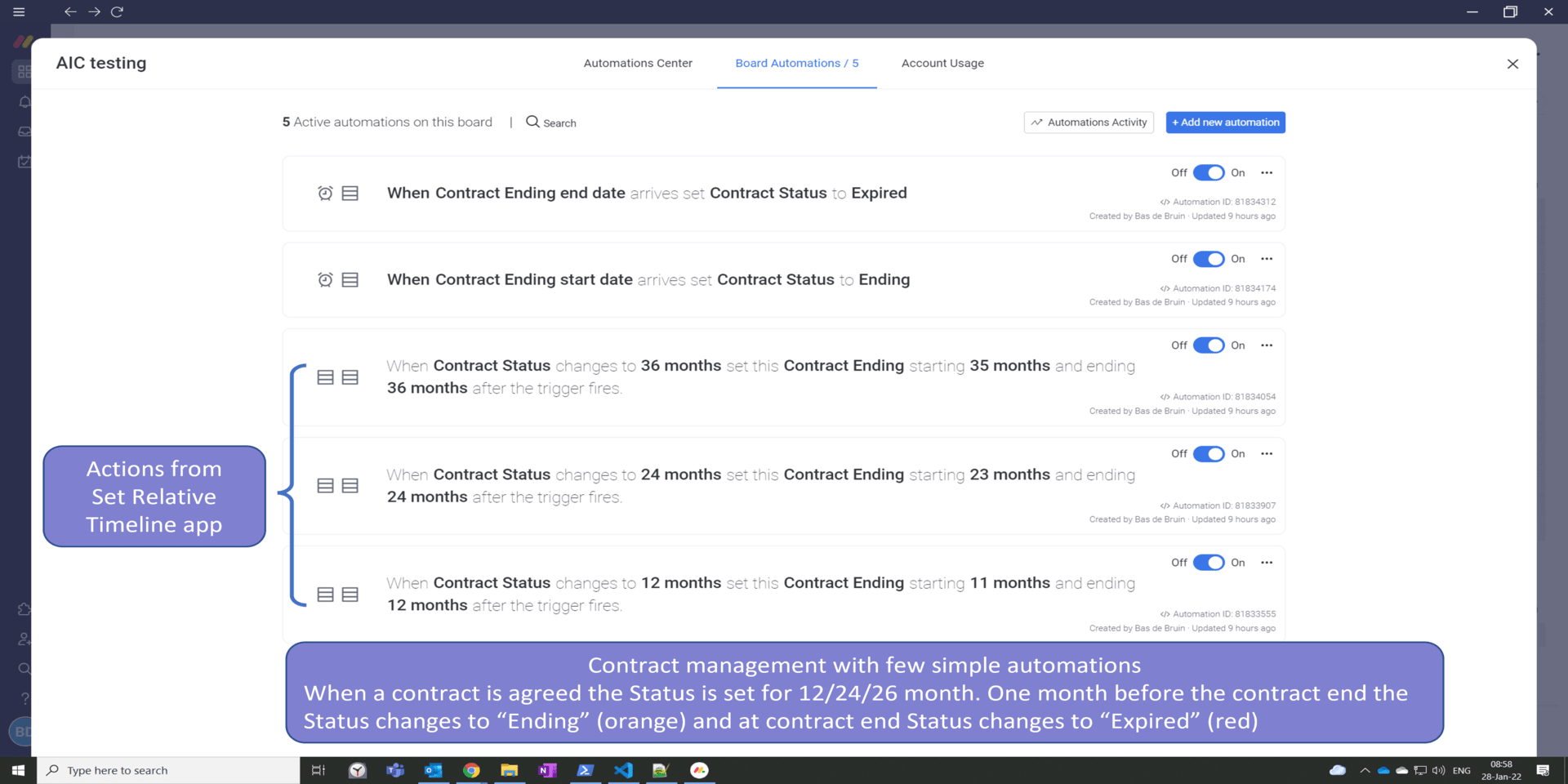
Task: Open notification bell in left sidebar
Action: (x=24, y=102)
